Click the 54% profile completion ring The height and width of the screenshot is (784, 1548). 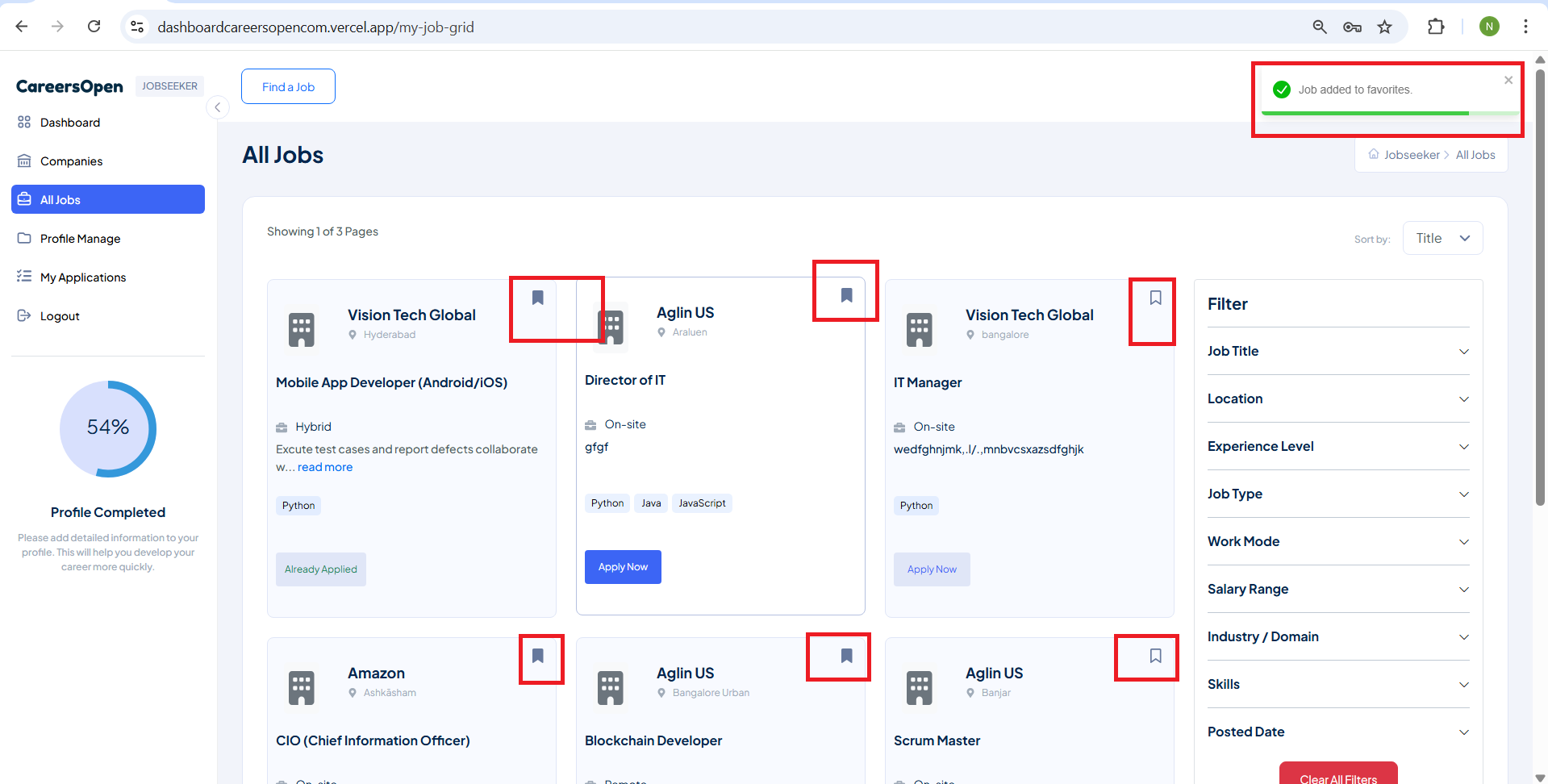(108, 428)
